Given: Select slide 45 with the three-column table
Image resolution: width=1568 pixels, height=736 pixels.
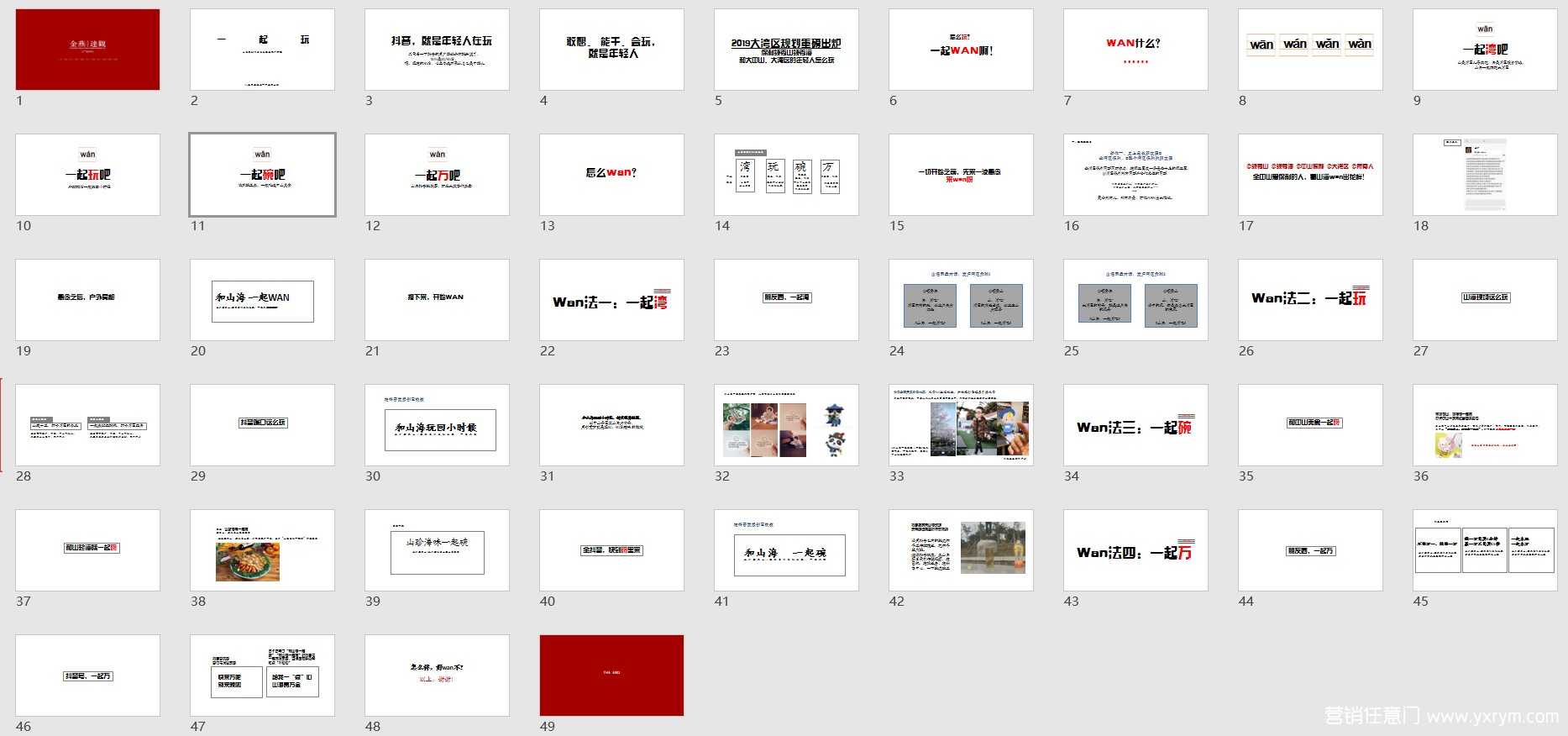Looking at the screenshot, I should [1485, 550].
